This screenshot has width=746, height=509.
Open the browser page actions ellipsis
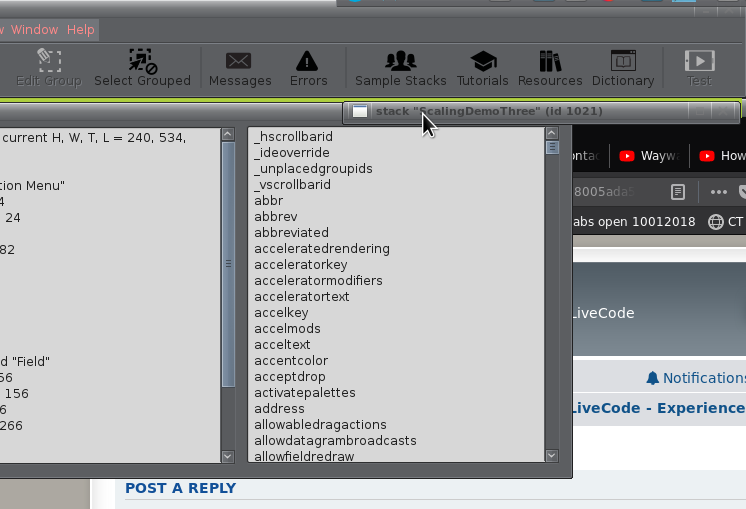point(718,192)
